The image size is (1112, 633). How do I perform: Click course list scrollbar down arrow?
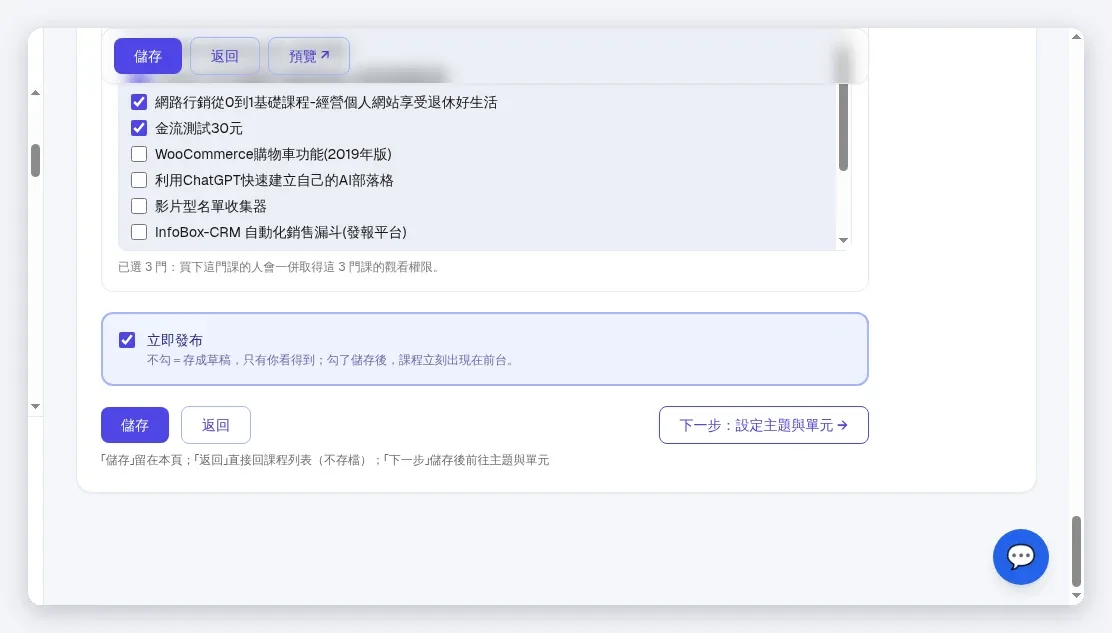coord(843,240)
